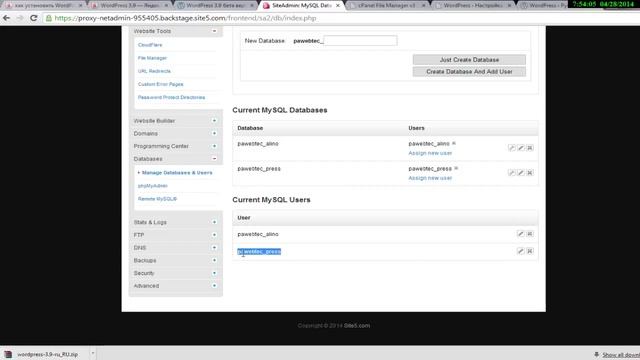Open the CloudFlare link in the sidebar
The height and width of the screenshot is (360, 640).
[150, 45]
